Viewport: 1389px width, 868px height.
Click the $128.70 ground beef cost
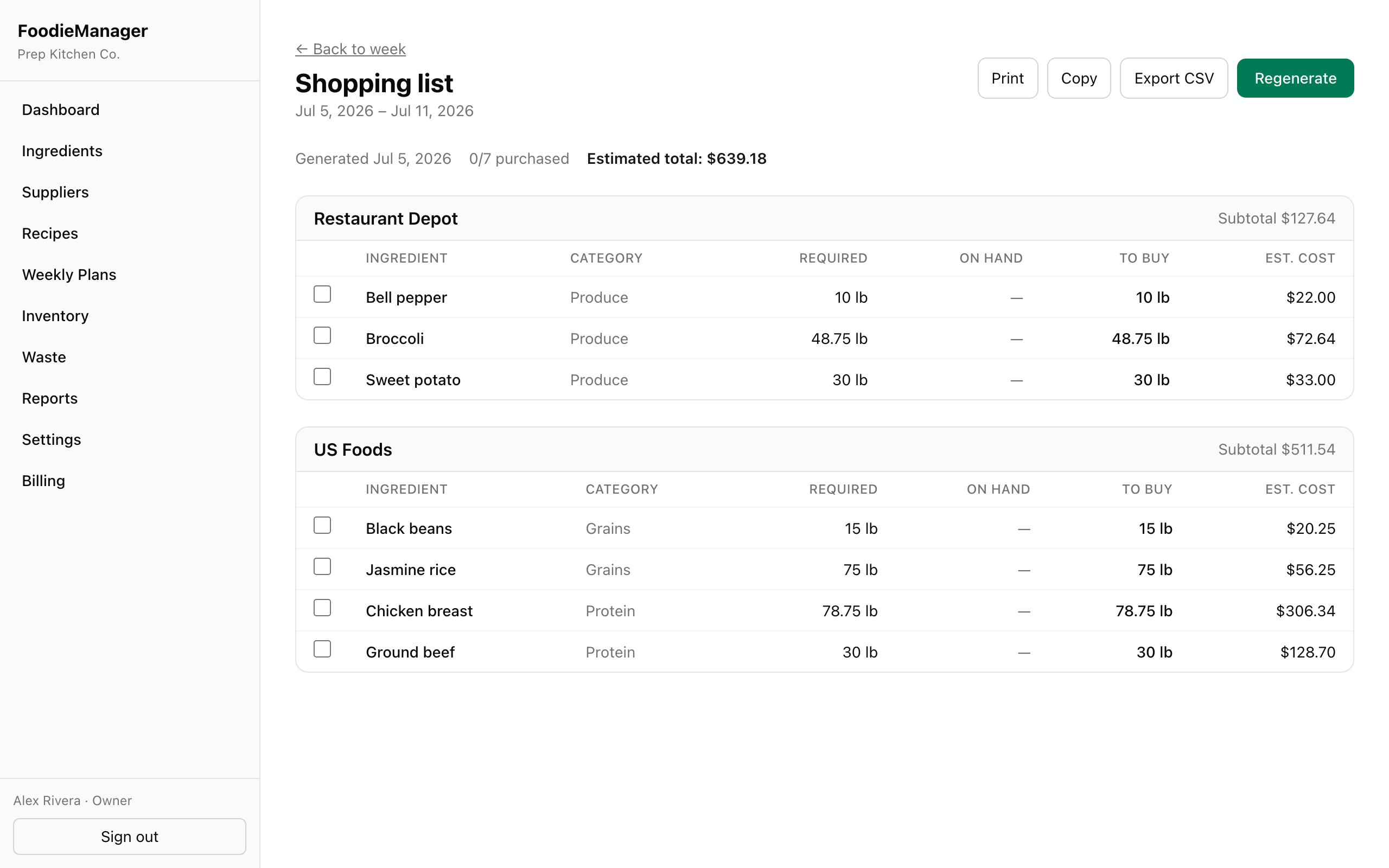(x=1308, y=653)
